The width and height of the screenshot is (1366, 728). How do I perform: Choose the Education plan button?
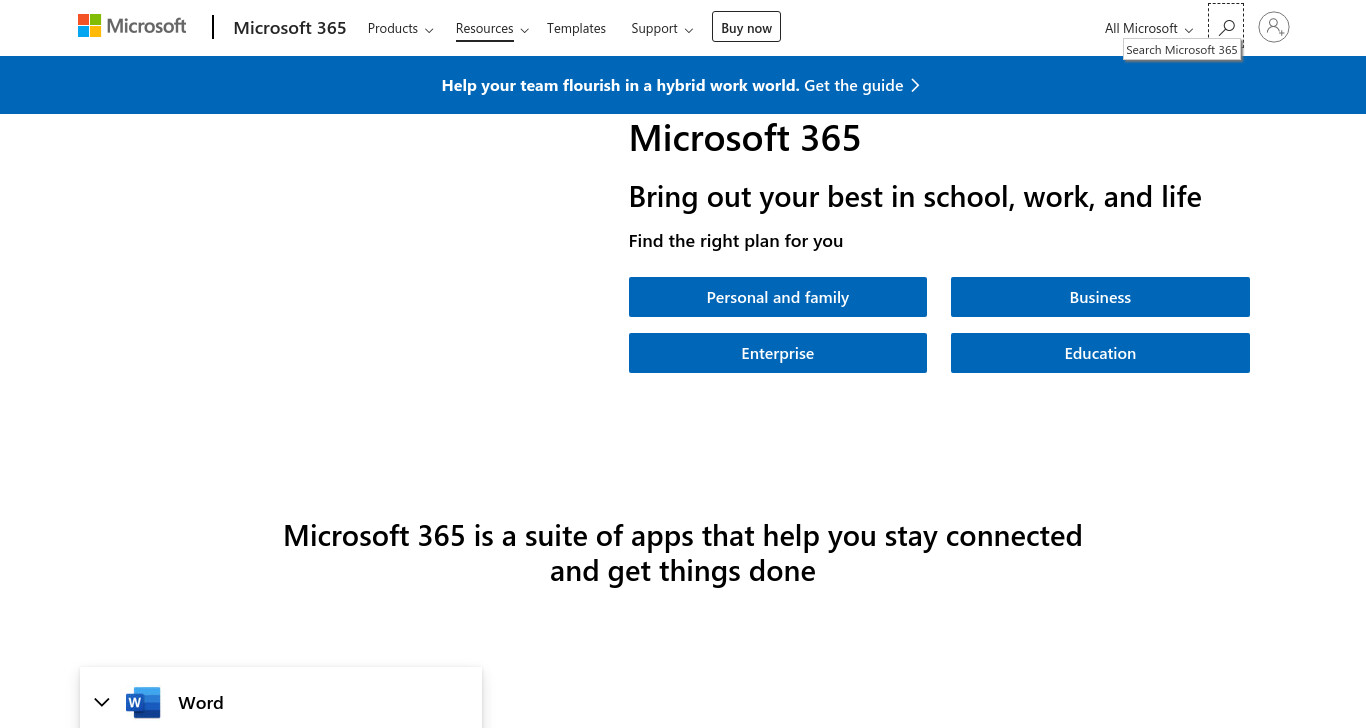(1100, 353)
